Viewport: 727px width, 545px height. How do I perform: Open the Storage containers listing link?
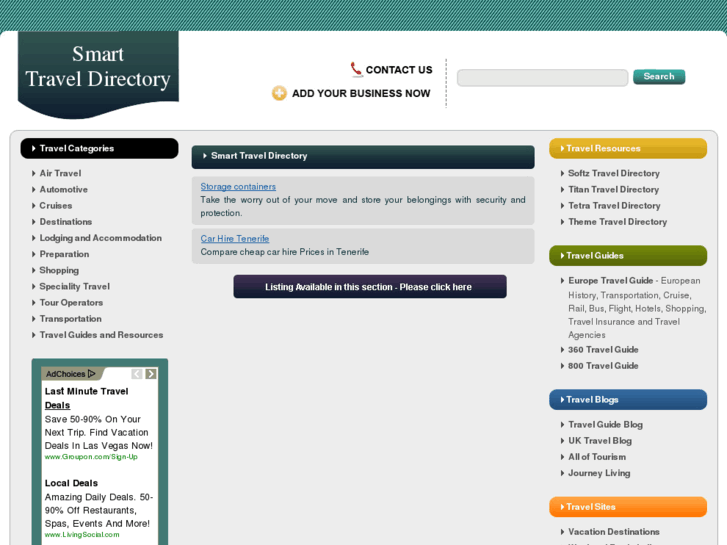pos(238,186)
